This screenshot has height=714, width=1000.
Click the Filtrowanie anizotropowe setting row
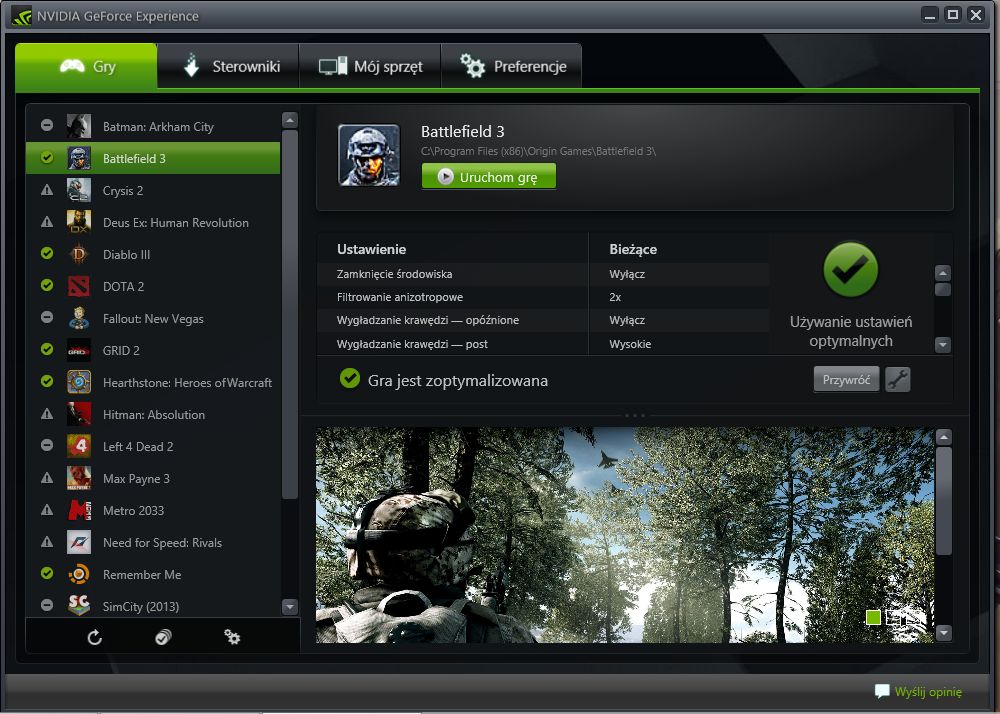(543, 297)
